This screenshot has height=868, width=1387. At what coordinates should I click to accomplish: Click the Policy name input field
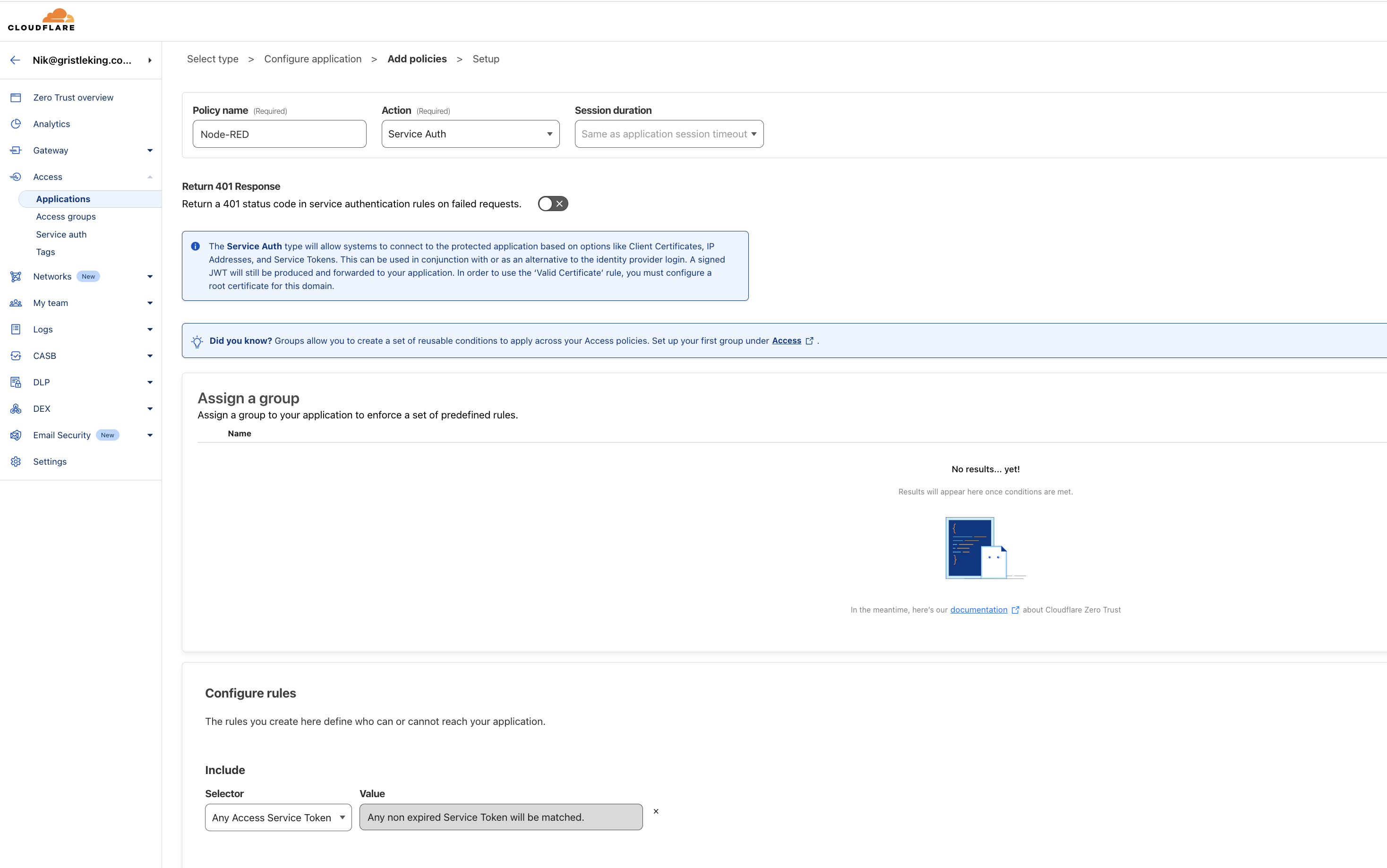point(279,134)
